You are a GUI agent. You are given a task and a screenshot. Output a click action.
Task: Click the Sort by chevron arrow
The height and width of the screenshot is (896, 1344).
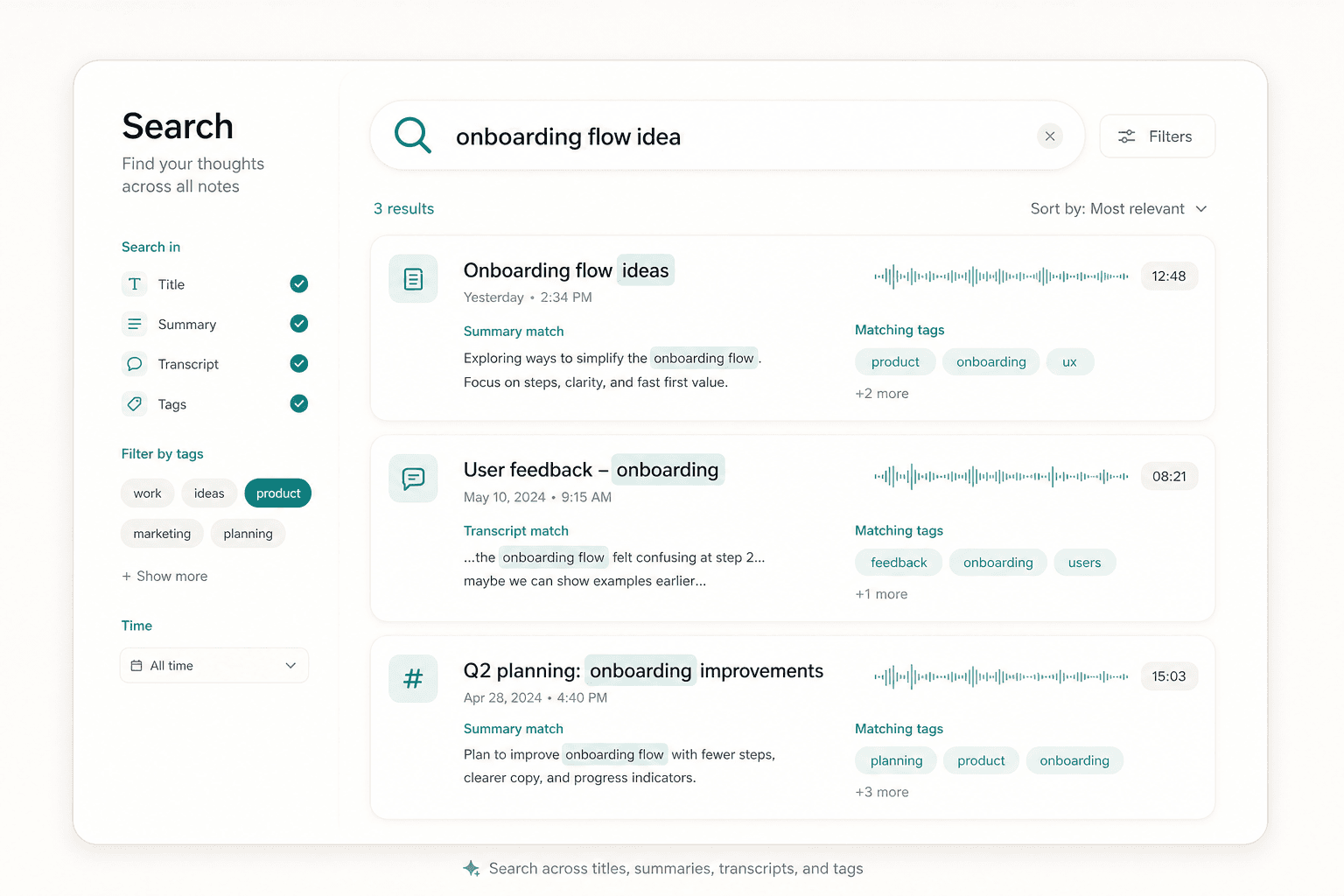click(1201, 209)
